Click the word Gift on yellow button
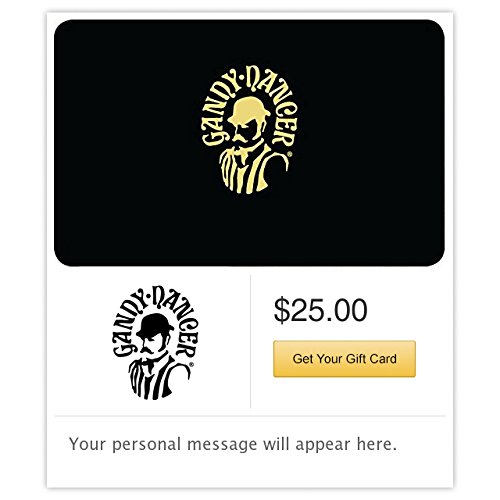500x500 pixels. 355,359
